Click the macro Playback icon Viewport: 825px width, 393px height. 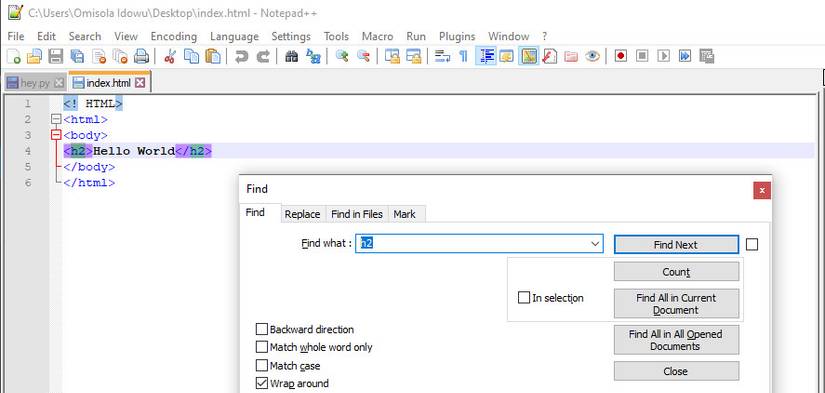tap(663, 56)
